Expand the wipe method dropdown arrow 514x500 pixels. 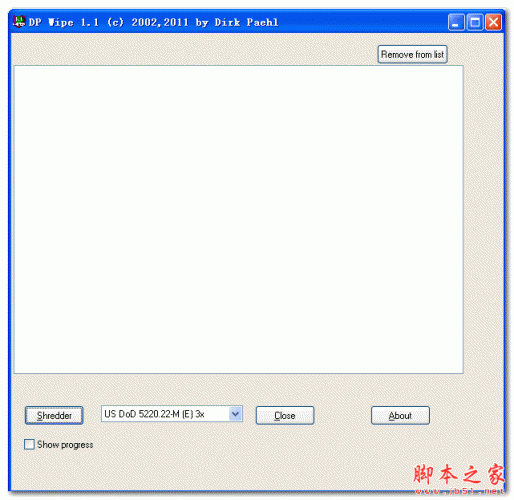[235, 414]
